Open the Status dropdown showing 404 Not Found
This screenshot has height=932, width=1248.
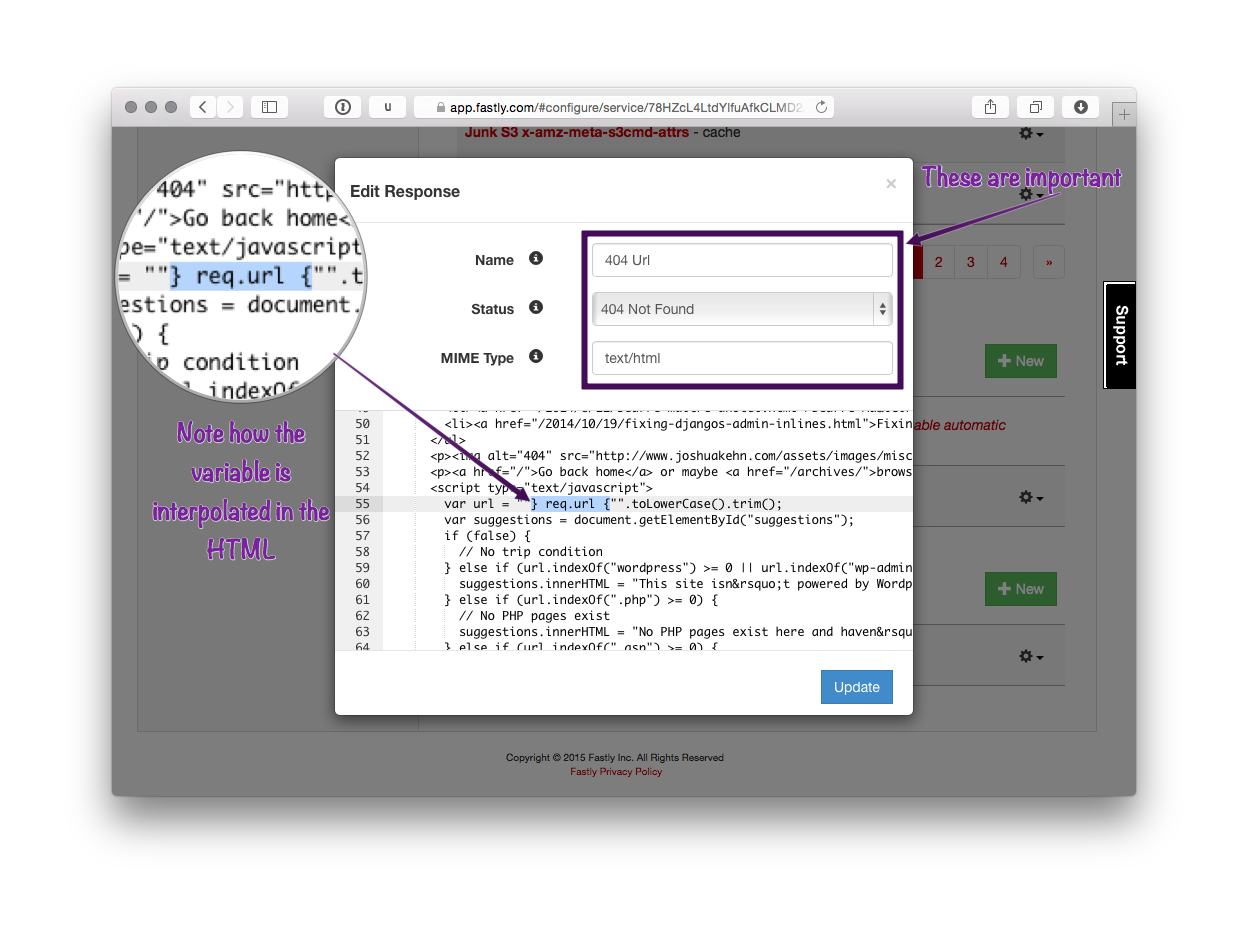[x=742, y=309]
